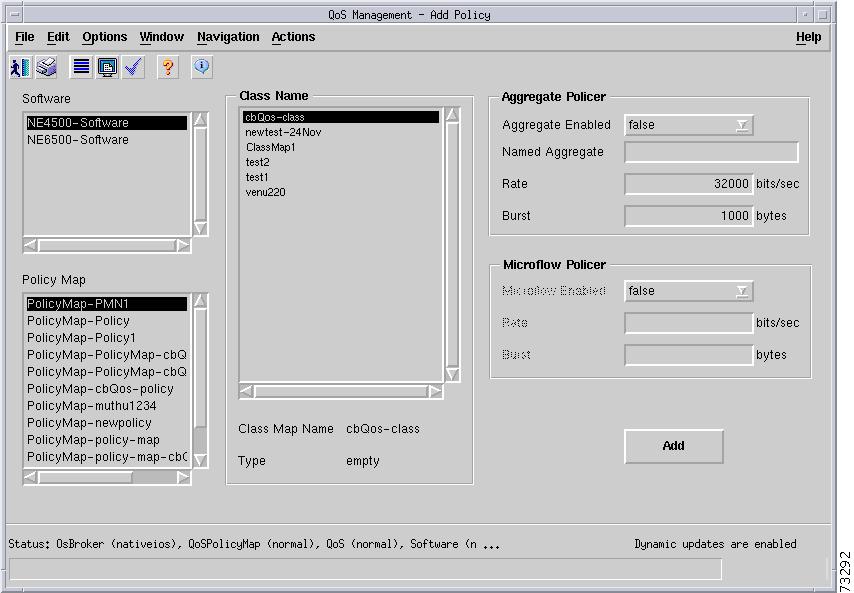The image size is (854, 593).
Task: Click Policy Map list scroll-down arrow
Action: point(200,460)
